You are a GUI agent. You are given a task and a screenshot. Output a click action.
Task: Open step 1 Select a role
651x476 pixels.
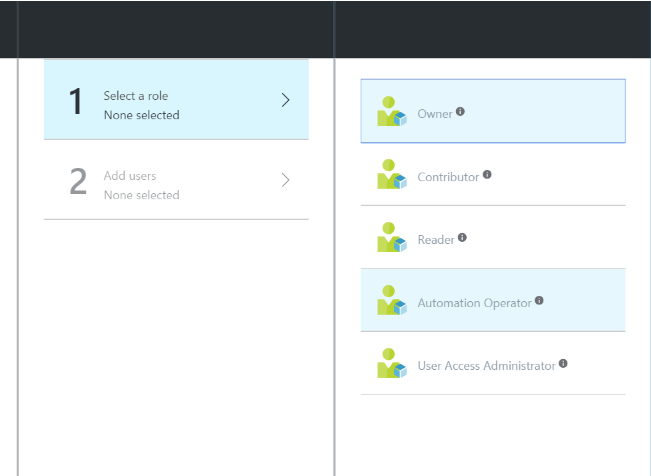[176, 100]
